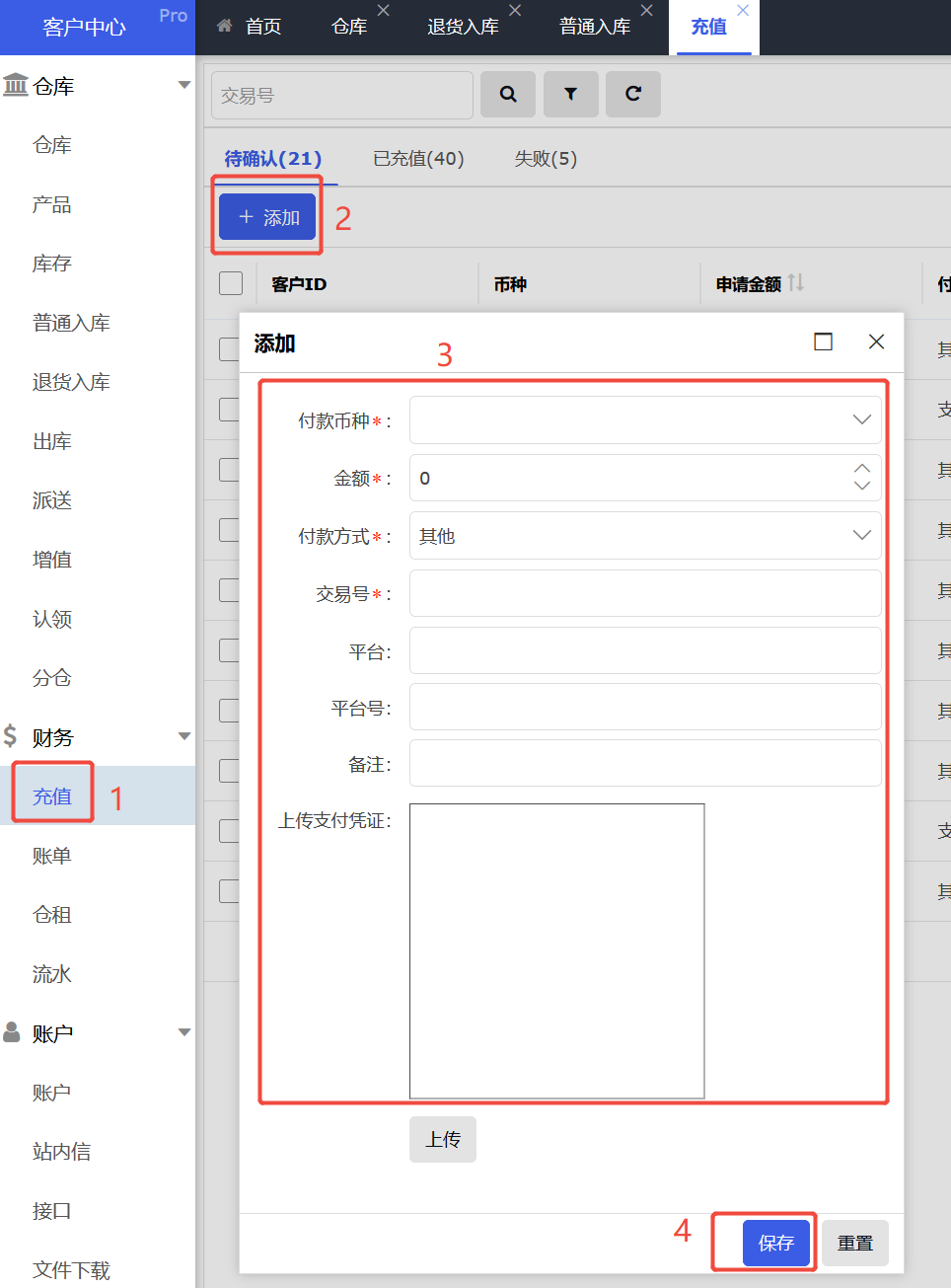951x1288 pixels.
Task: Select the 失败(5) tab
Action: pos(546,159)
